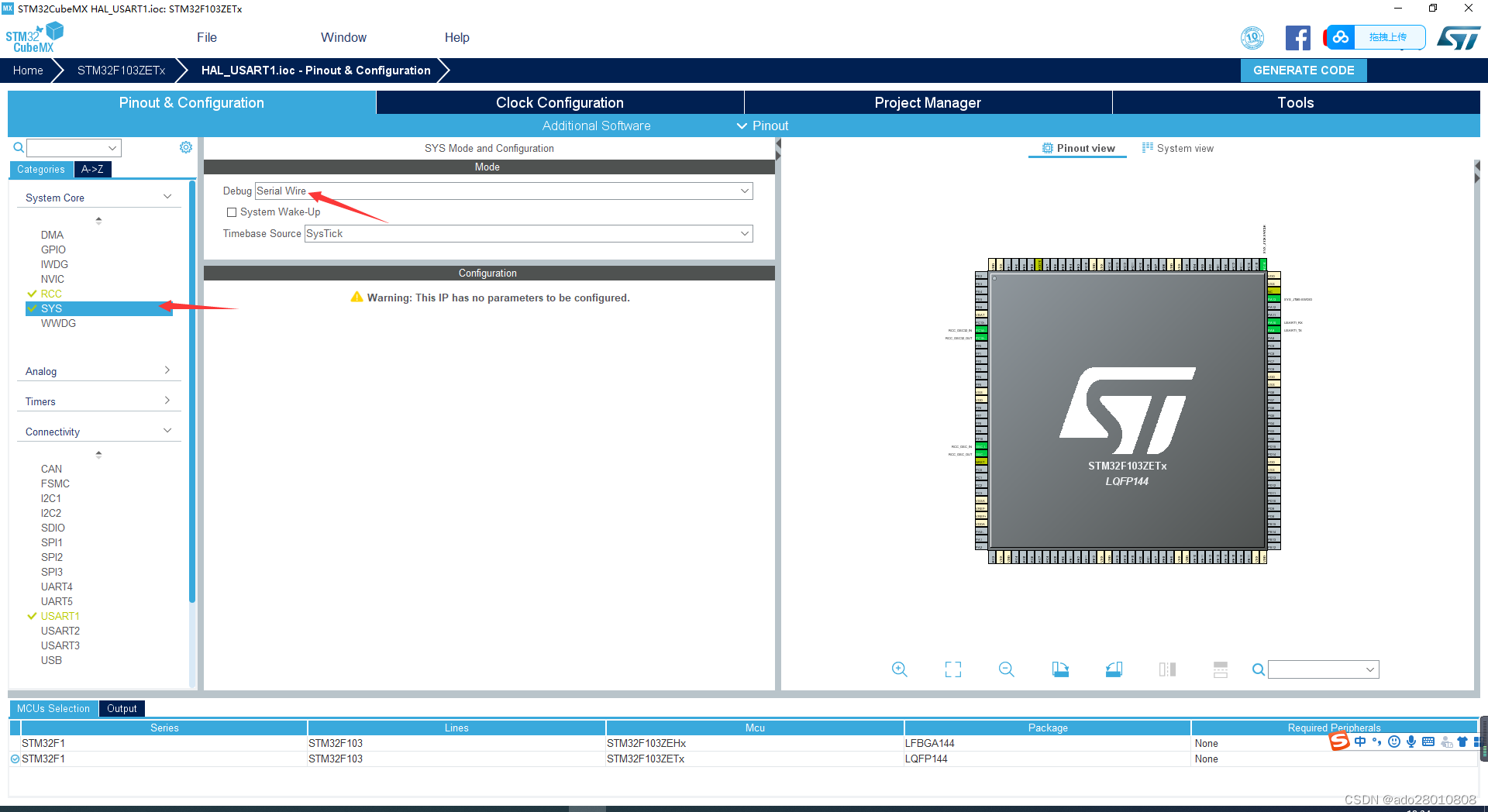1488x812 pixels.
Task: Zoom in on the pinout view
Action: tap(899, 669)
